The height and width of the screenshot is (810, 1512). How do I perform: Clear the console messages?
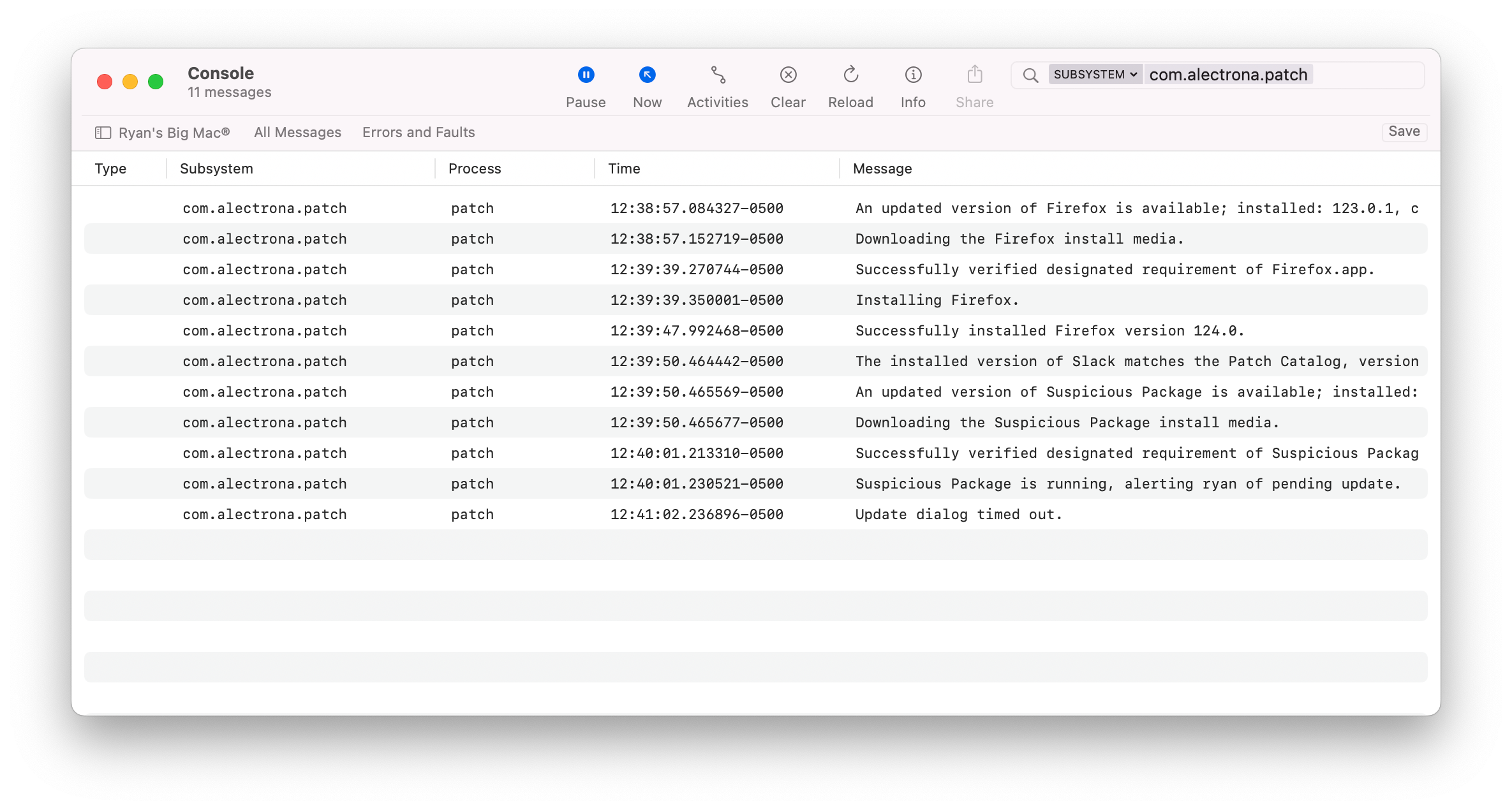tap(788, 75)
